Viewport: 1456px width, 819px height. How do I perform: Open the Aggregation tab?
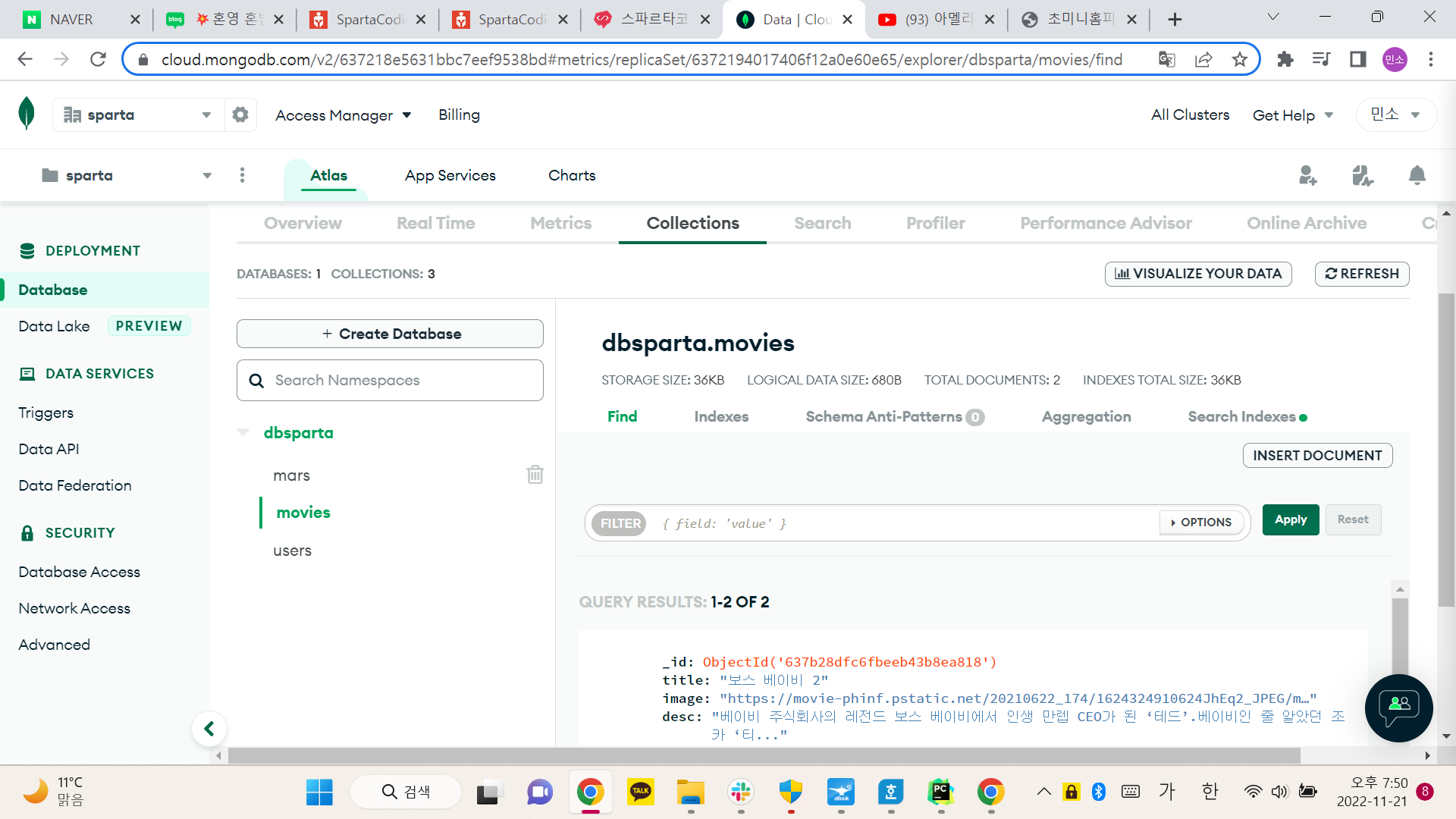pos(1086,416)
